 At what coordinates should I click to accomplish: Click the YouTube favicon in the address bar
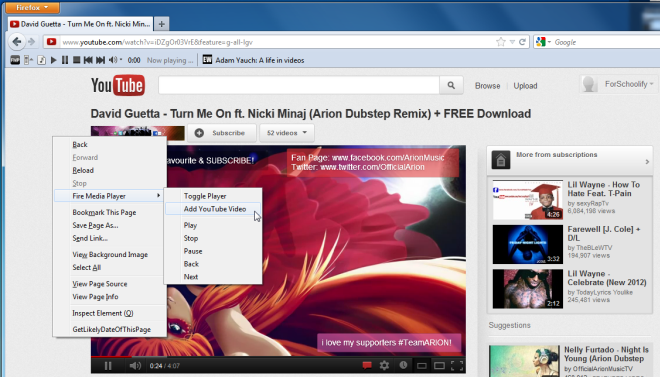point(51,42)
